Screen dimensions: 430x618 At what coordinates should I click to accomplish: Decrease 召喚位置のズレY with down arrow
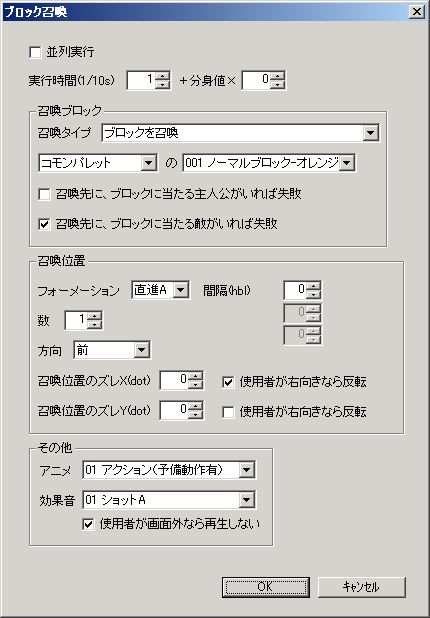pyautogui.click(x=196, y=415)
